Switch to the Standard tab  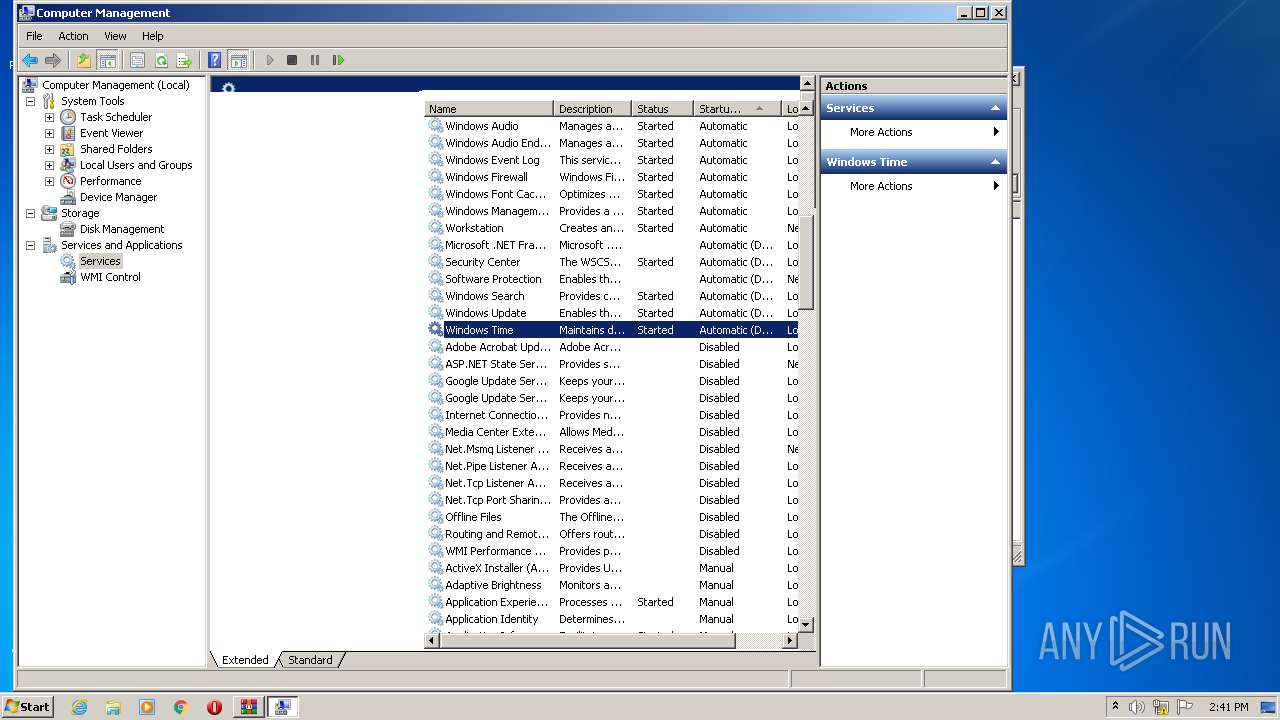[310, 660]
